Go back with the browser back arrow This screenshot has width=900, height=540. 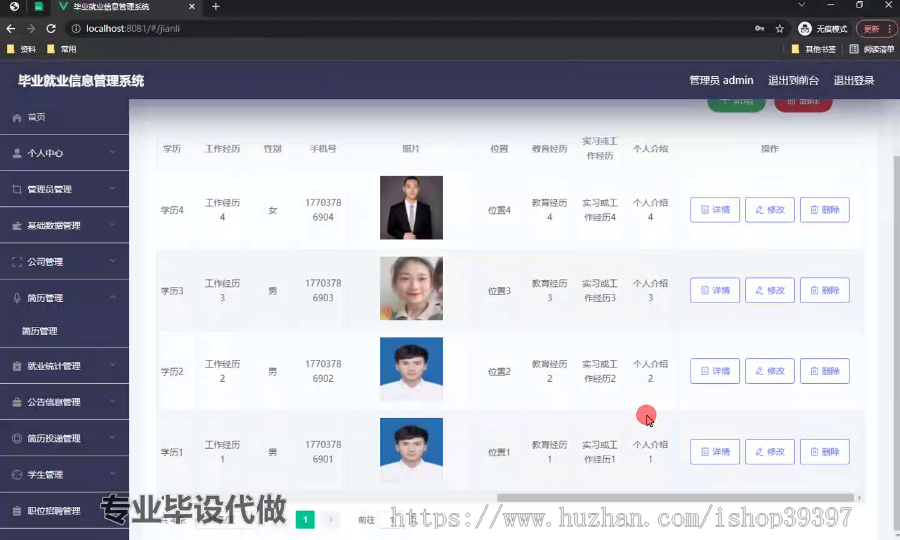11,28
